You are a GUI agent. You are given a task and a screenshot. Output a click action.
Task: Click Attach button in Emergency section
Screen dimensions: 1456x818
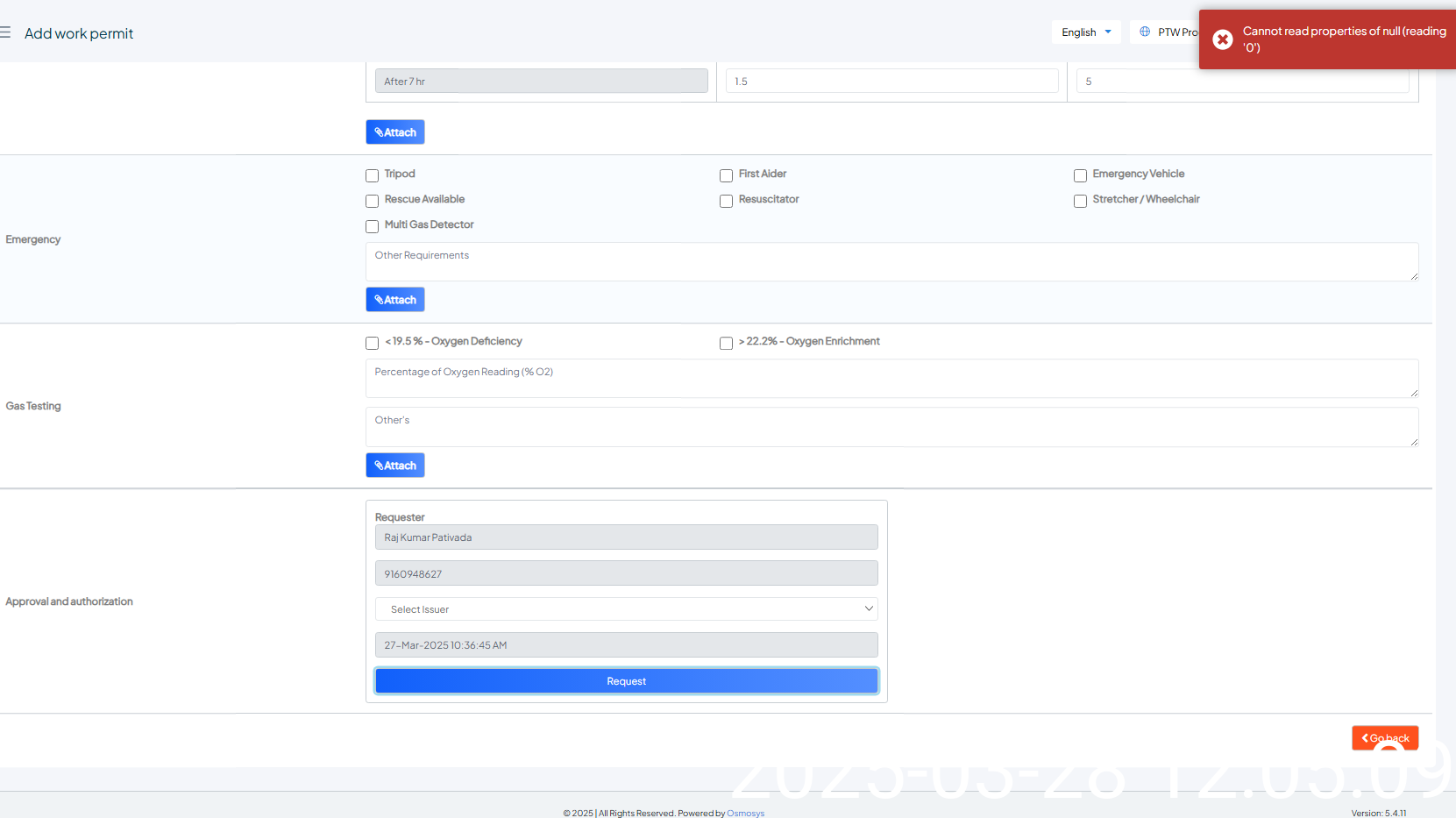pyautogui.click(x=394, y=300)
